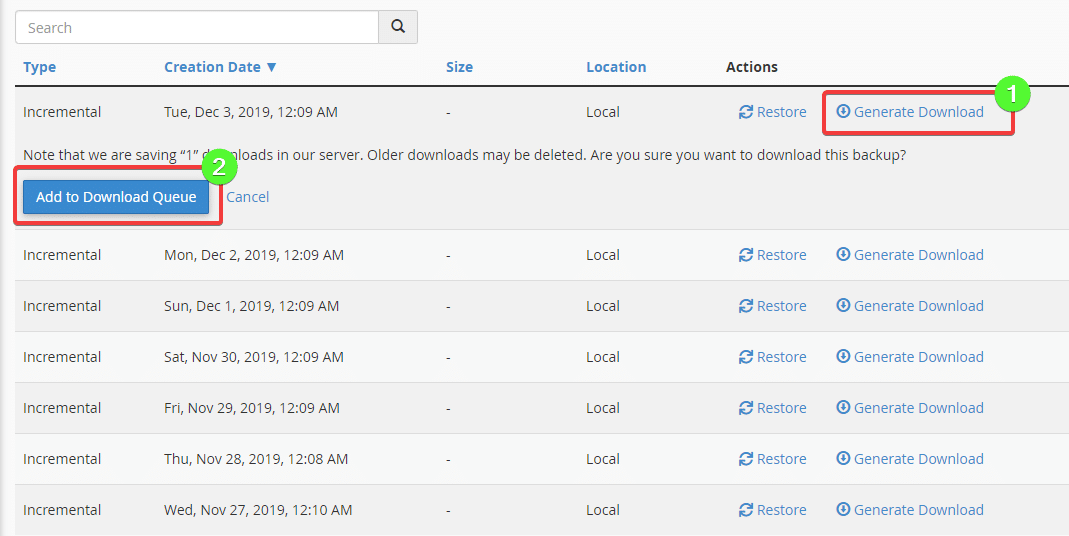
Task: Click Add to Download Queue button
Action: click(x=116, y=197)
